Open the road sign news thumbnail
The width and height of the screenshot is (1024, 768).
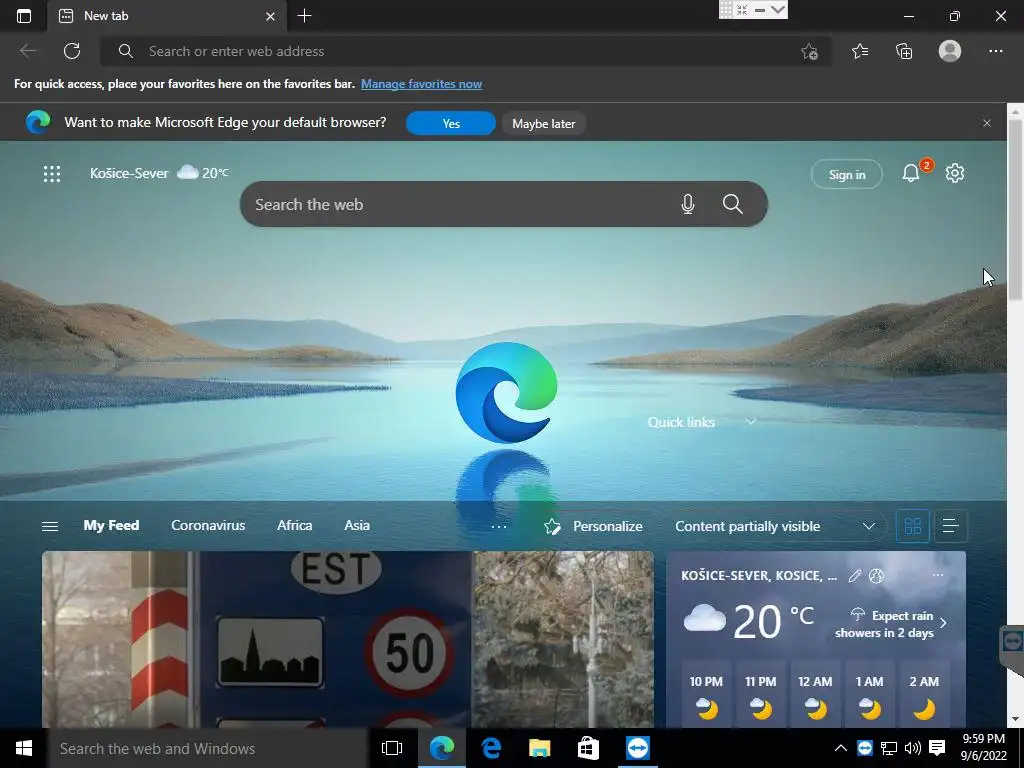(347, 639)
